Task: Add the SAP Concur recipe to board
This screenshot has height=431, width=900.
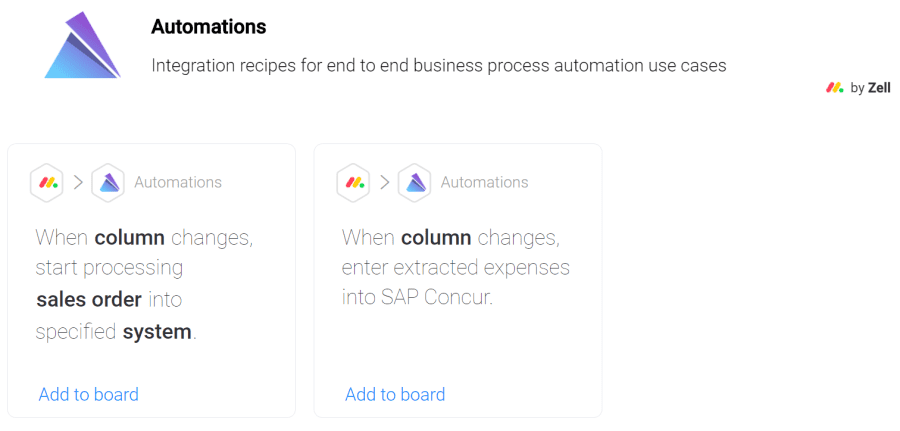Action: pyautogui.click(x=395, y=395)
